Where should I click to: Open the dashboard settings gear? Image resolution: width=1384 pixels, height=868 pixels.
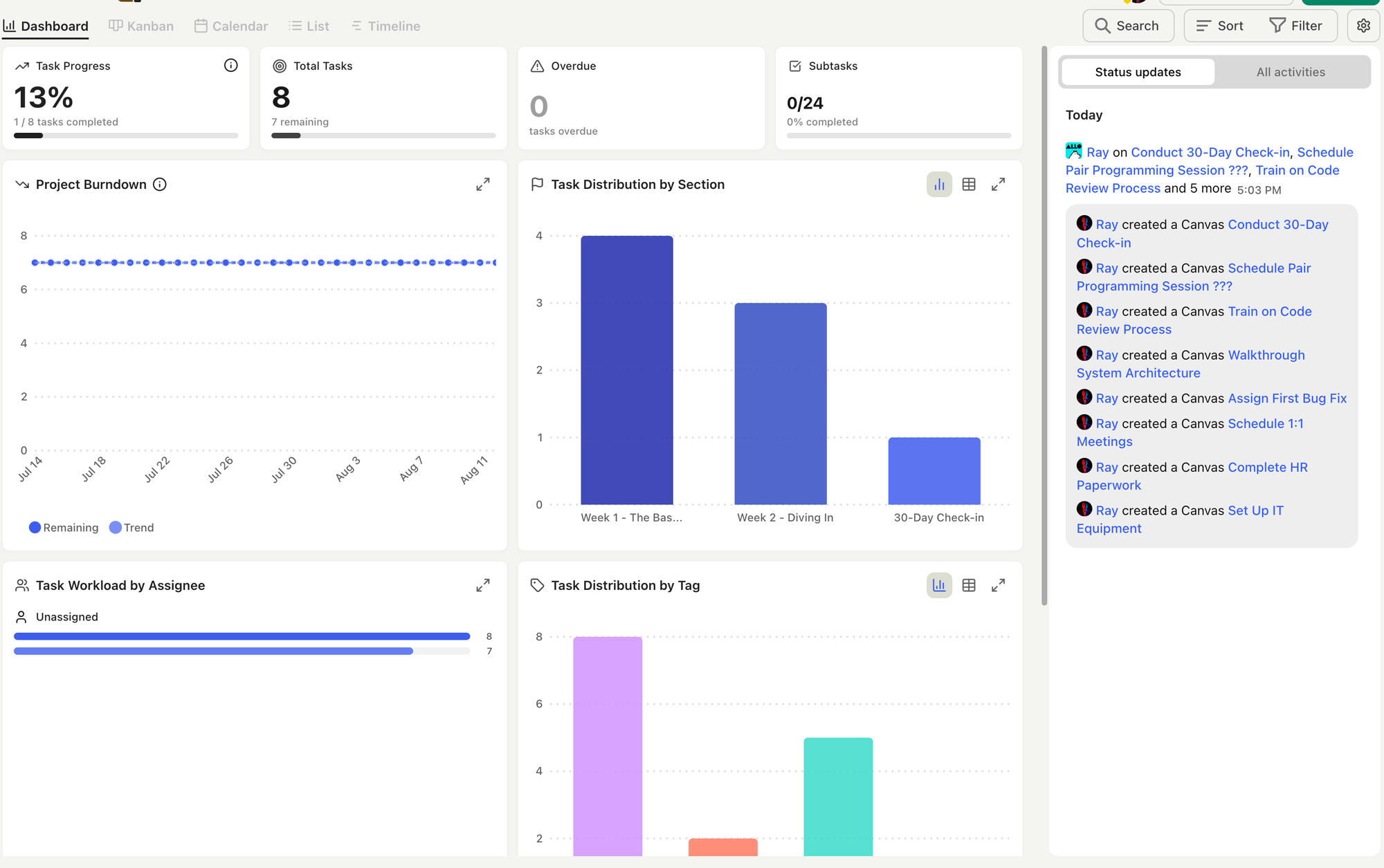point(1363,26)
